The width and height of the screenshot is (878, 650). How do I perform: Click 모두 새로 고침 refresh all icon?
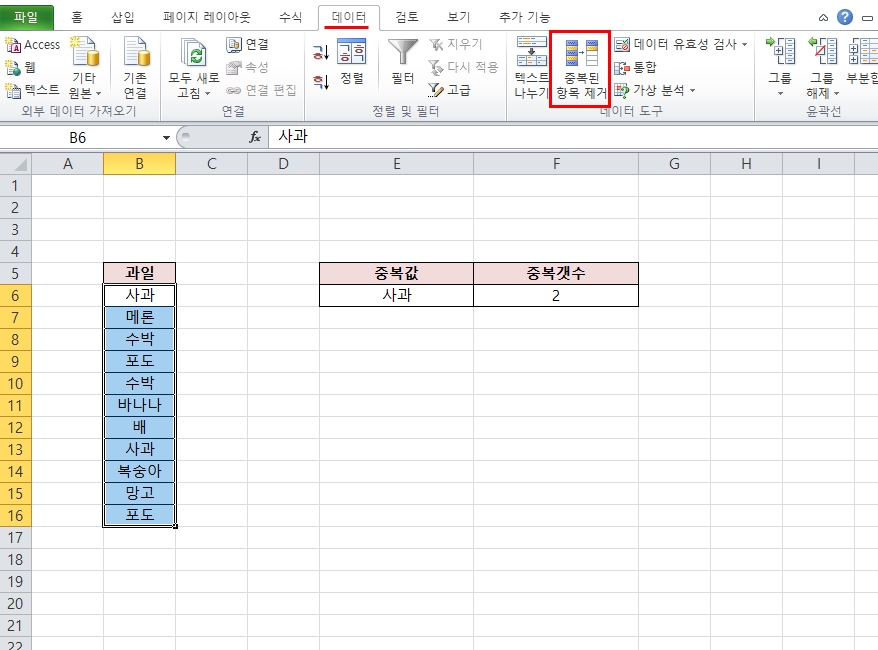pyautogui.click(x=194, y=53)
